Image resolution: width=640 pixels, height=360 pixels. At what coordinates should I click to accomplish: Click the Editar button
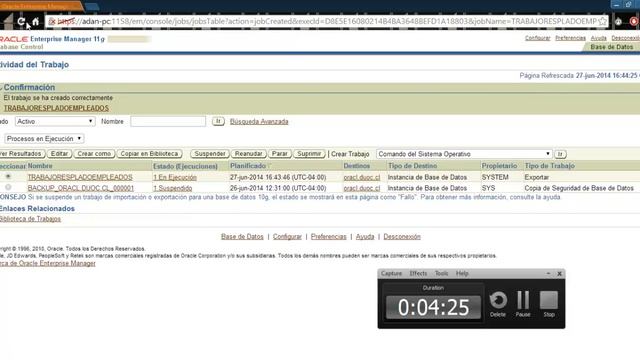[60, 154]
